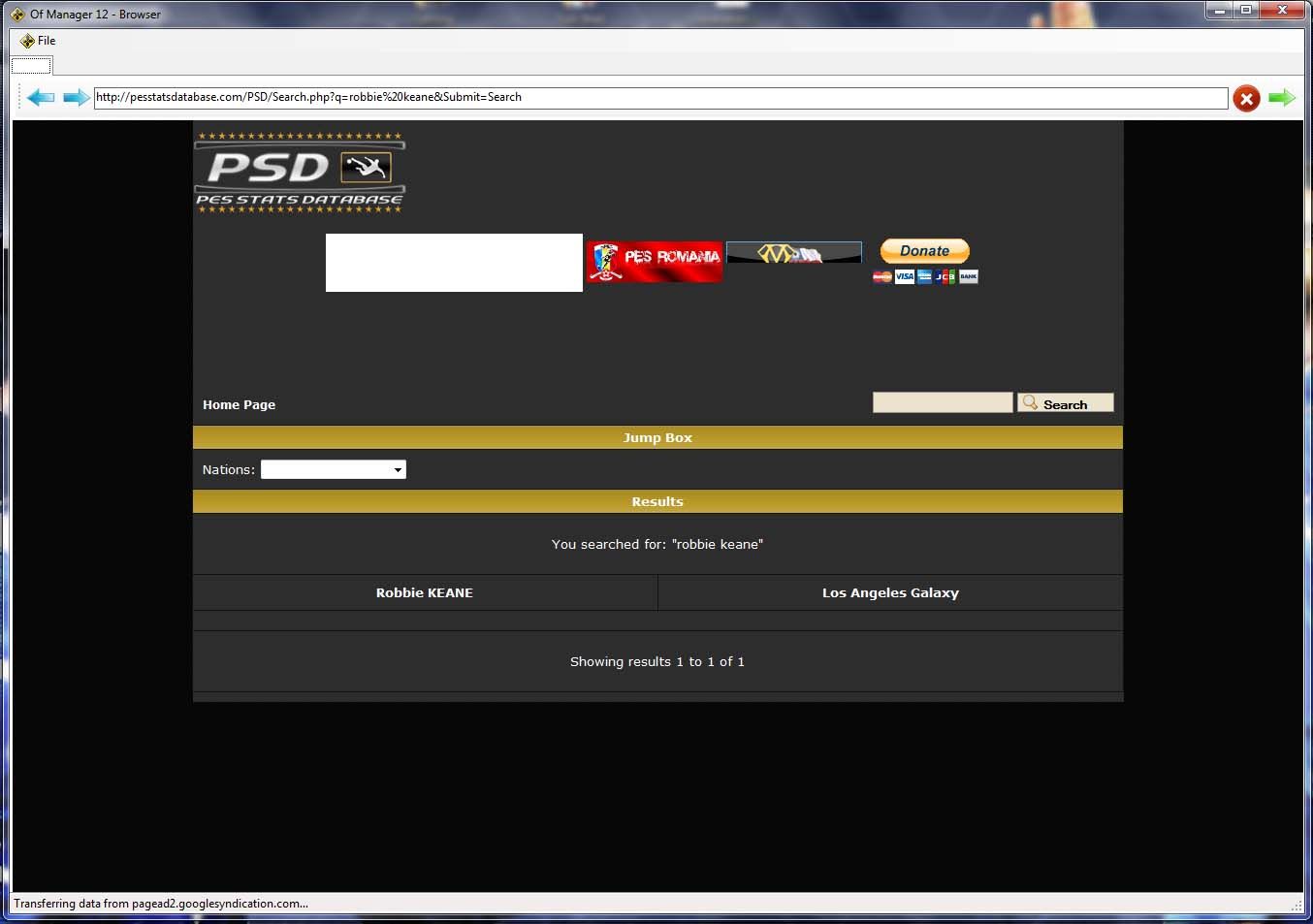Click the Donate button

[924, 251]
